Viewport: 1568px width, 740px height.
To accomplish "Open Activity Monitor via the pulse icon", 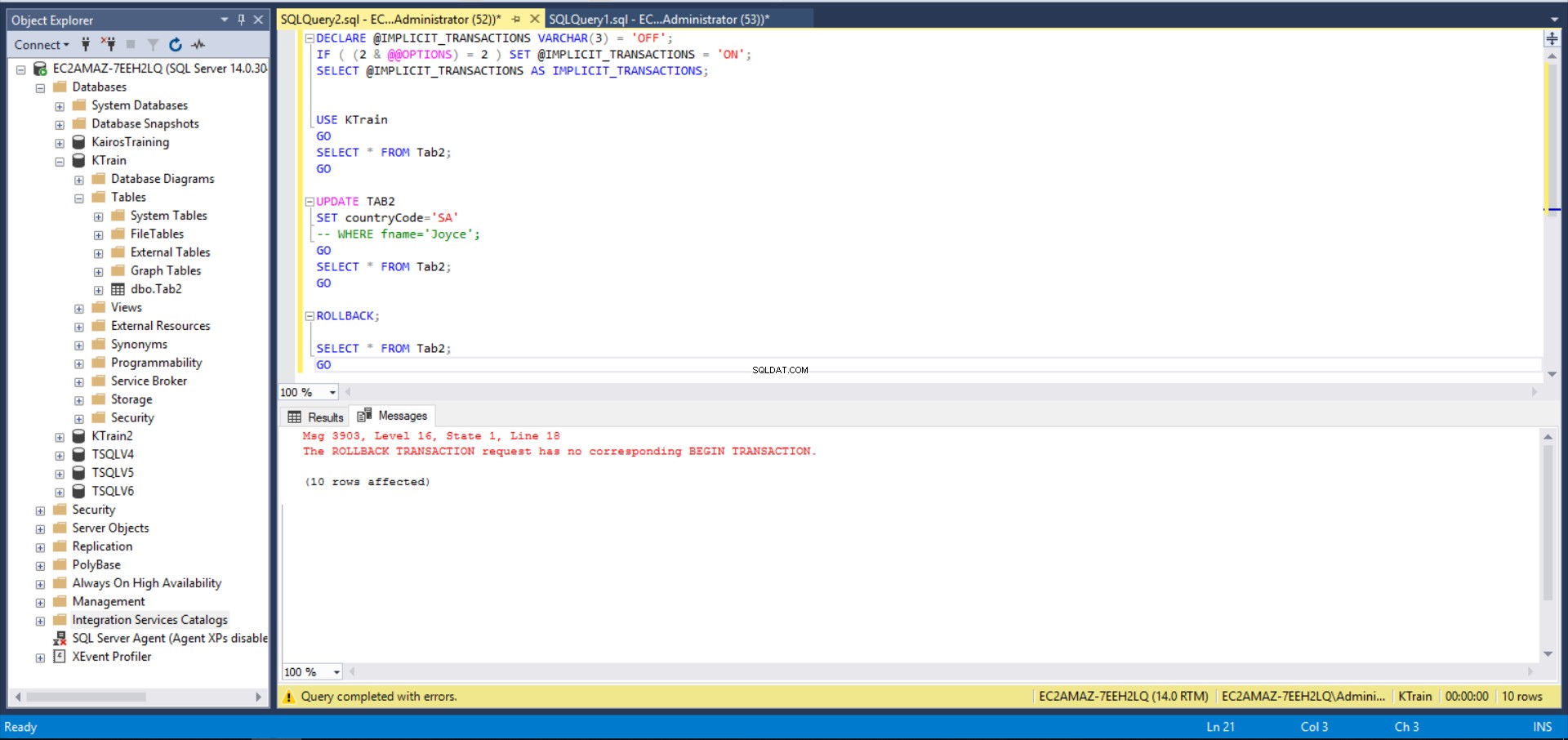I will pos(198,44).
